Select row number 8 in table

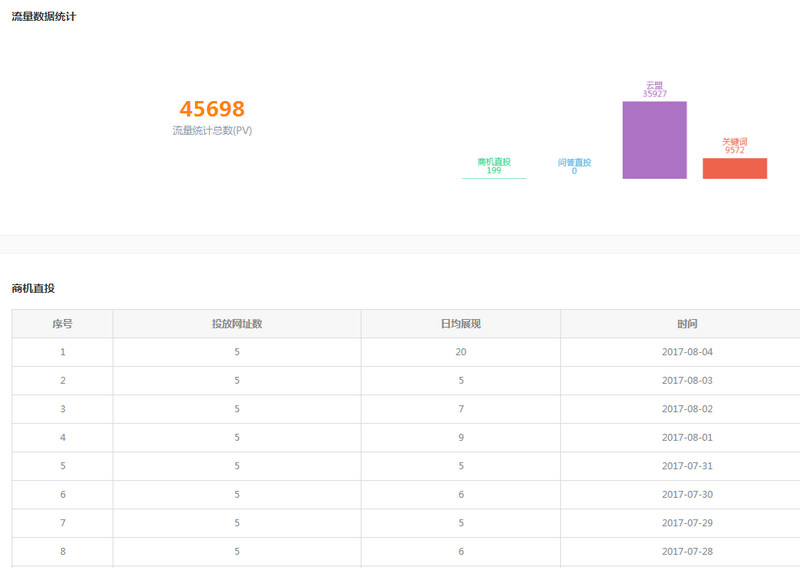point(62,552)
